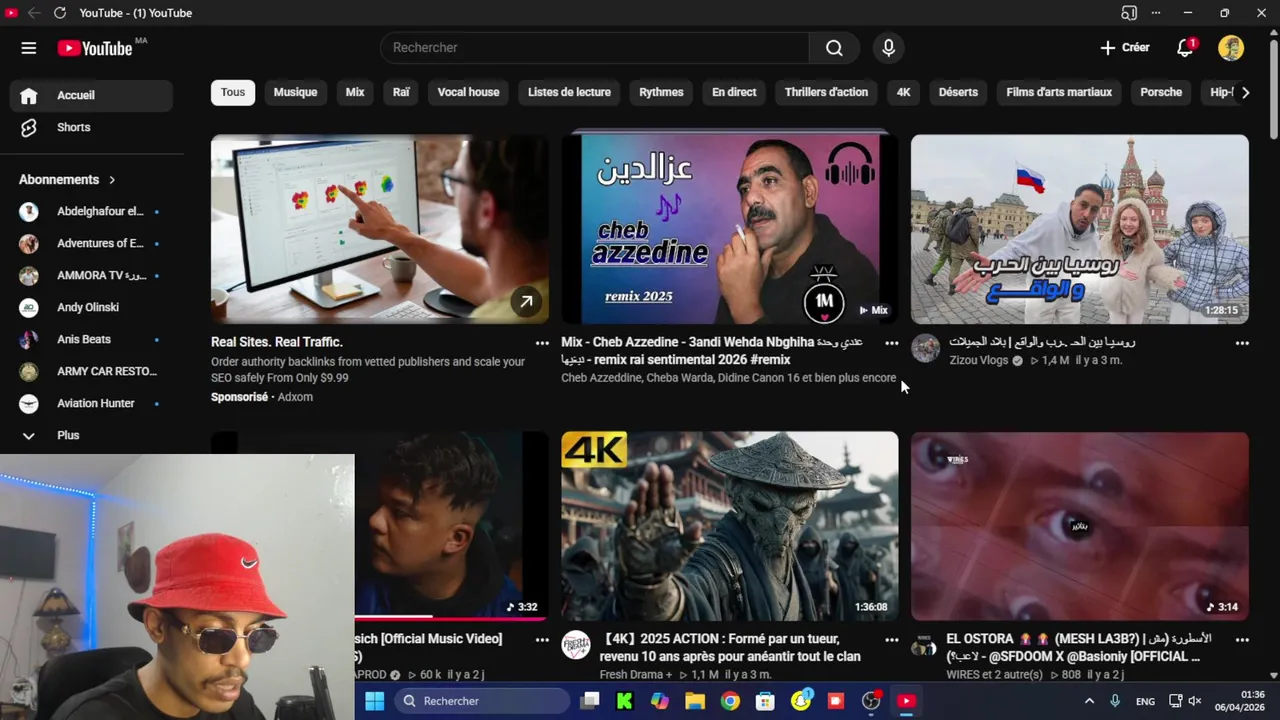
Task: Click the Real Sites. Real Traffic. title
Action: coord(277,342)
